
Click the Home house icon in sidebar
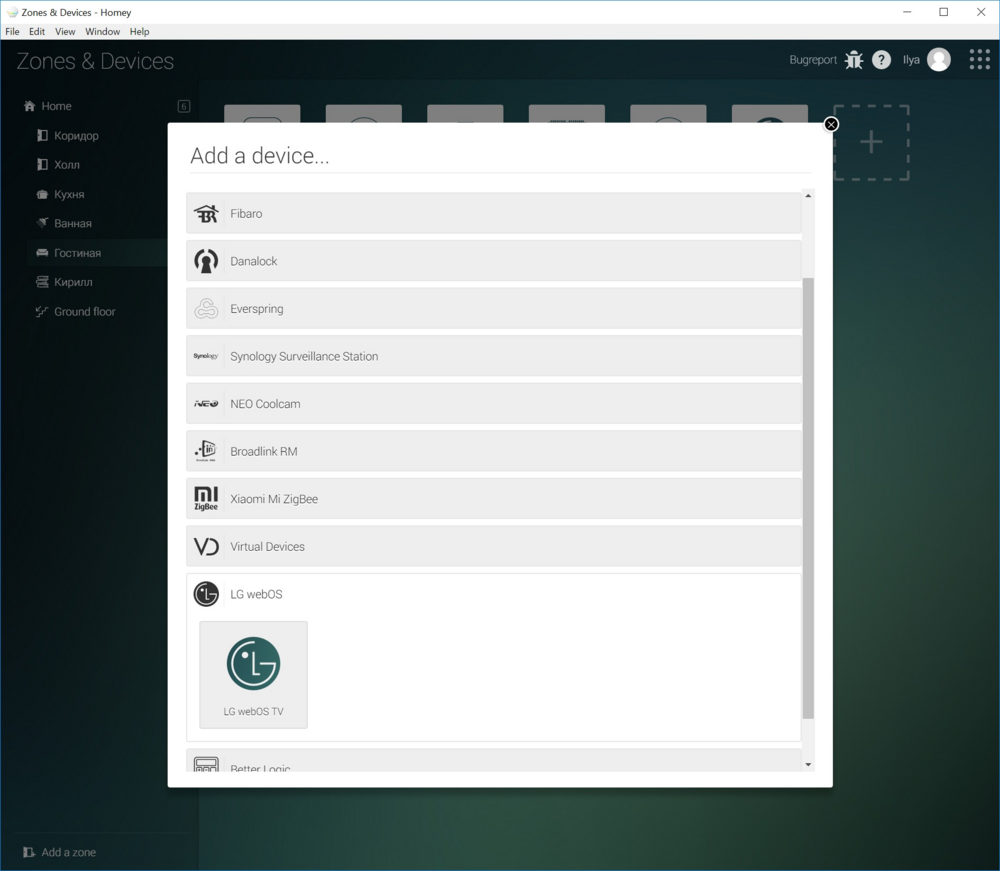pyautogui.click(x=29, y=106)
